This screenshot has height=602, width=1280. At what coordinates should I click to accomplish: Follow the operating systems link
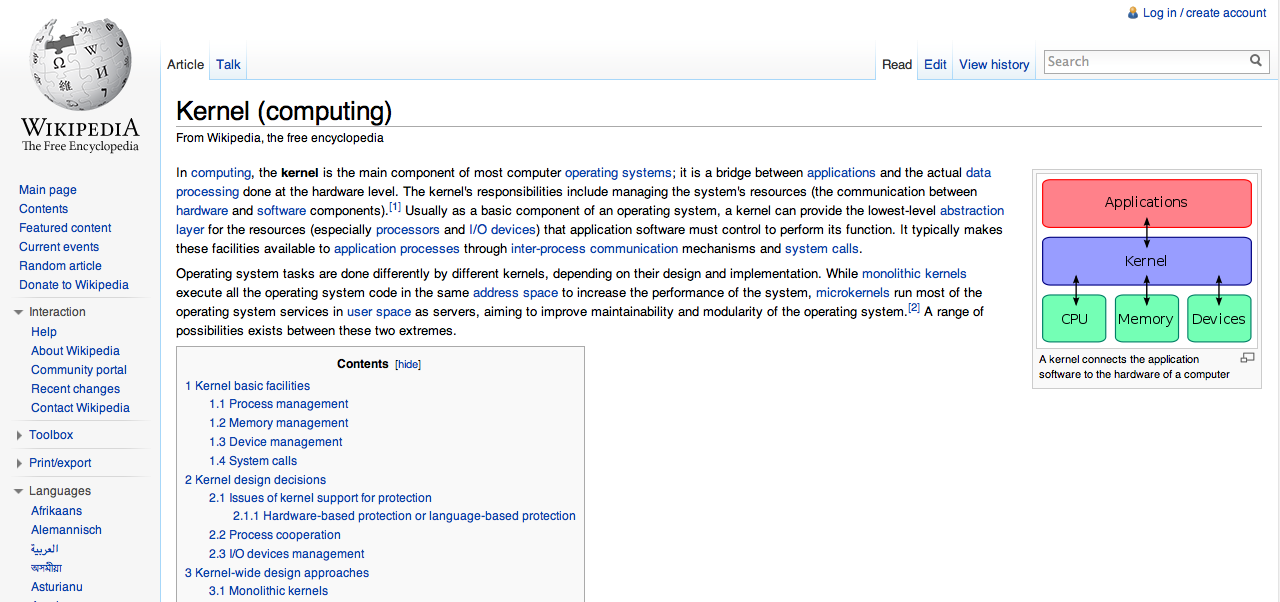coord(618,173)
